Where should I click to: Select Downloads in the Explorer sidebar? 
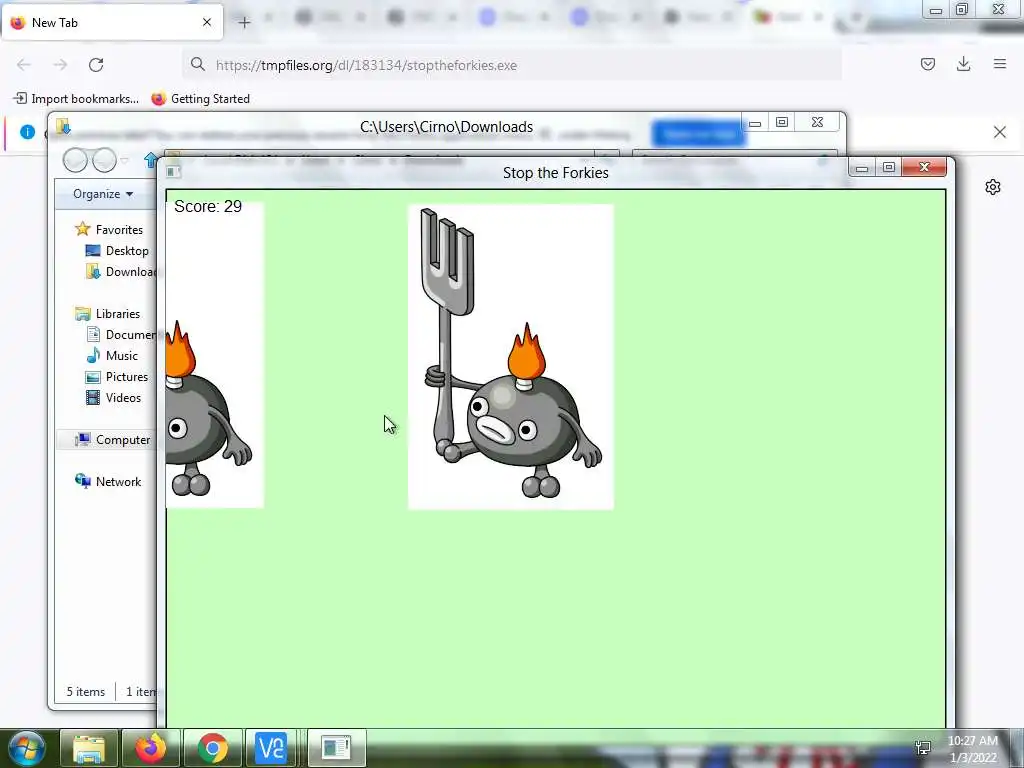coord(121,272)
